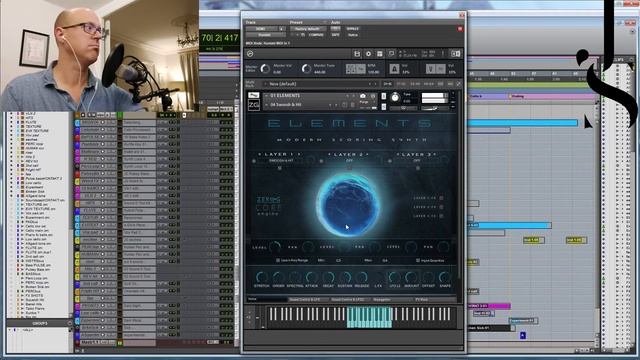Check the Learn Key Range checkbox
This screenshot has height=360, width=640.
click(278, 260)
